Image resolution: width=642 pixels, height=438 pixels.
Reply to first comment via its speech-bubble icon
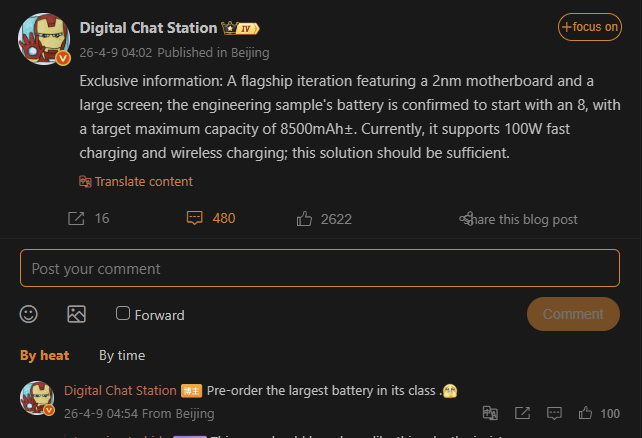pyautogui.click(x=555, y=413)
